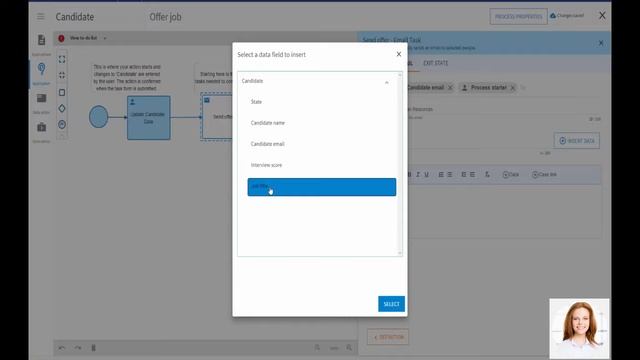Click the delete trash icon in bottom toolbar
The image size is (640, 360).
tap(93, 348)
